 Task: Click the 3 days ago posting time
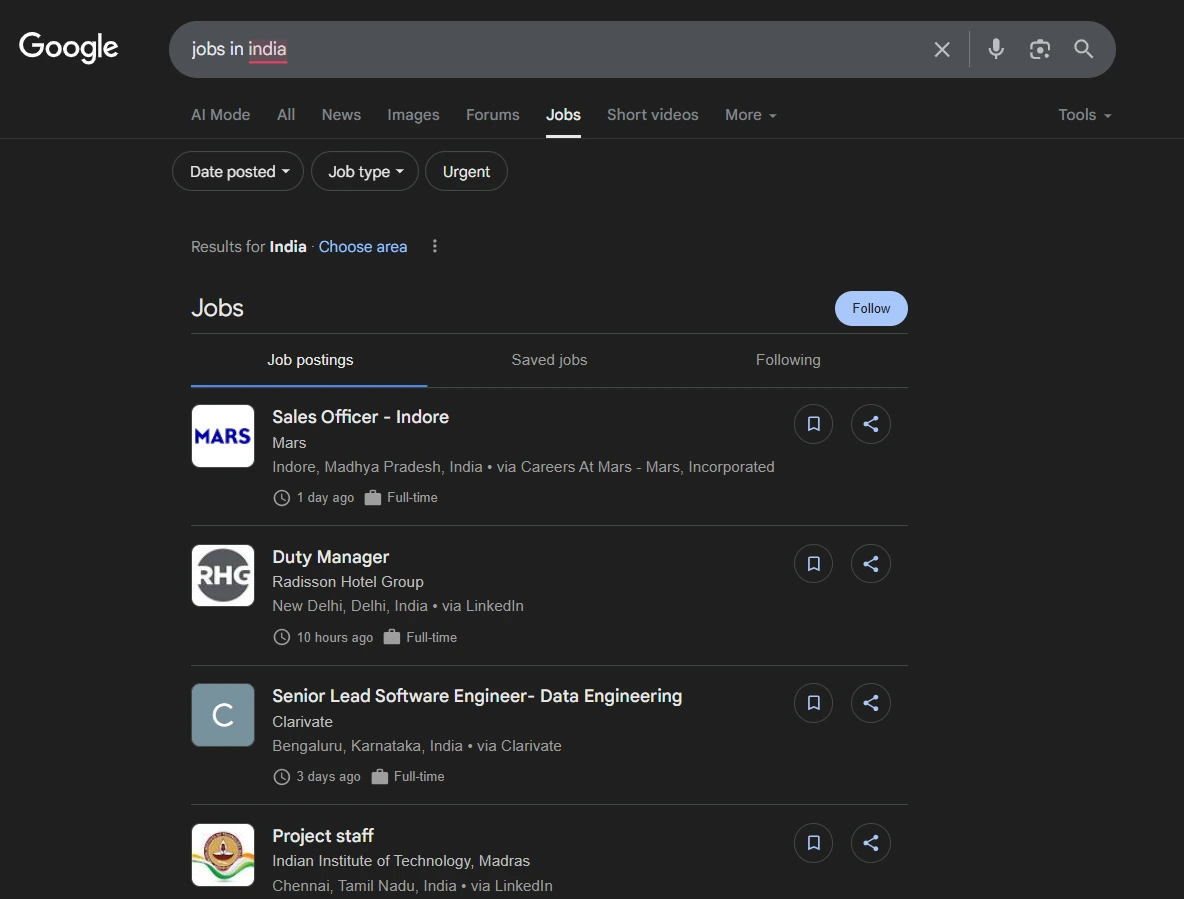(328, 777)
